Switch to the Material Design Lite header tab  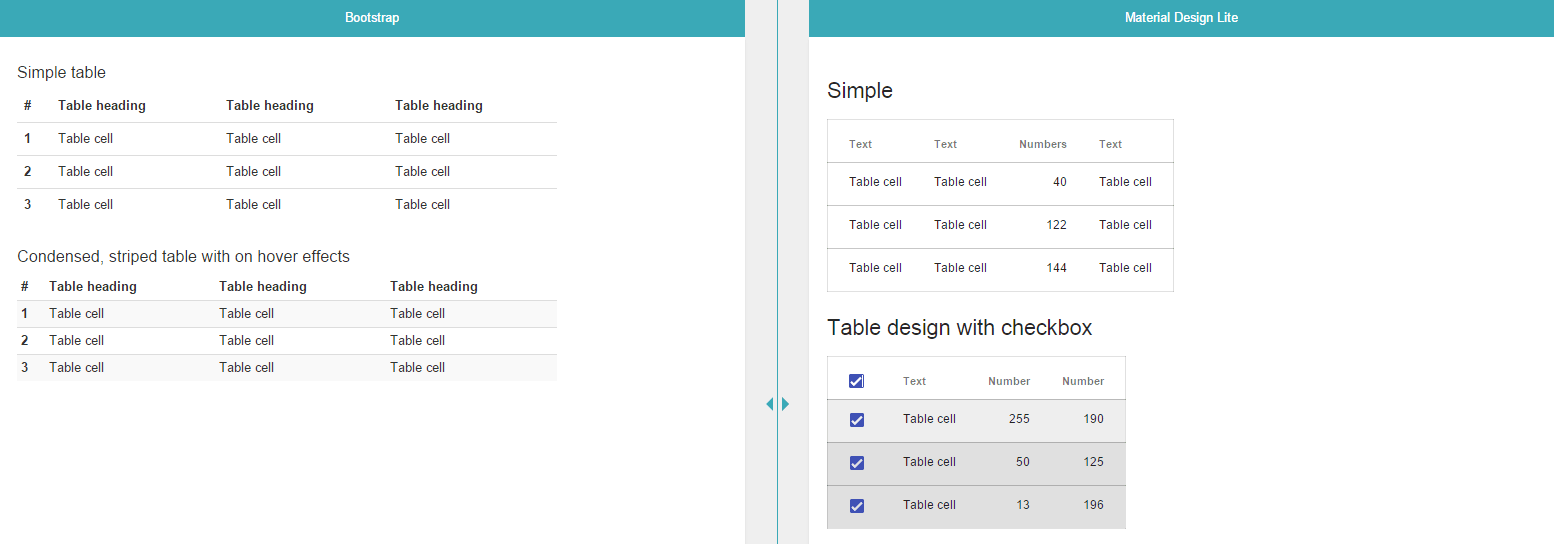point(1181,18)
